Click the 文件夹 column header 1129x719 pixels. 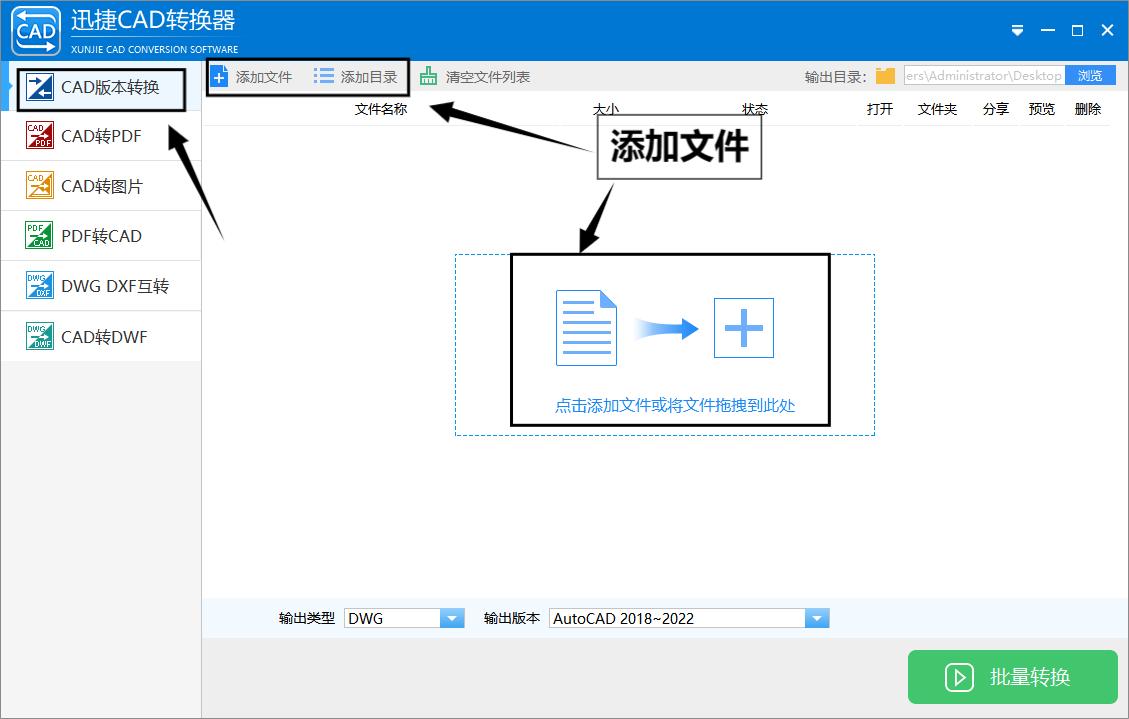point(937,109)
